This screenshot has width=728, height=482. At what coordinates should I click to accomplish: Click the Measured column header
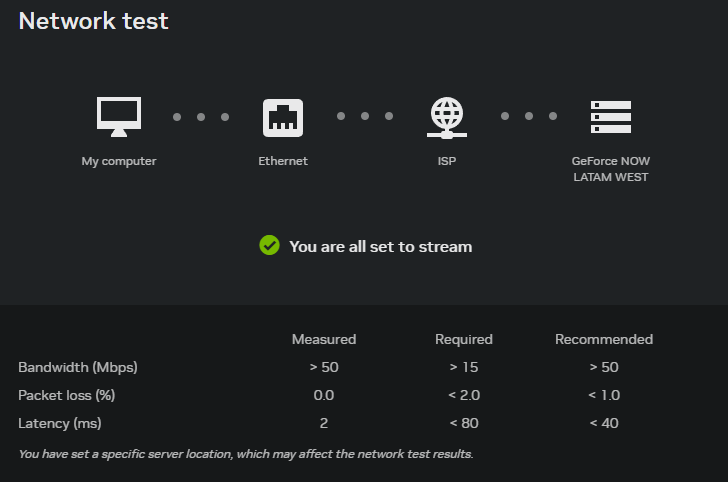324,339
